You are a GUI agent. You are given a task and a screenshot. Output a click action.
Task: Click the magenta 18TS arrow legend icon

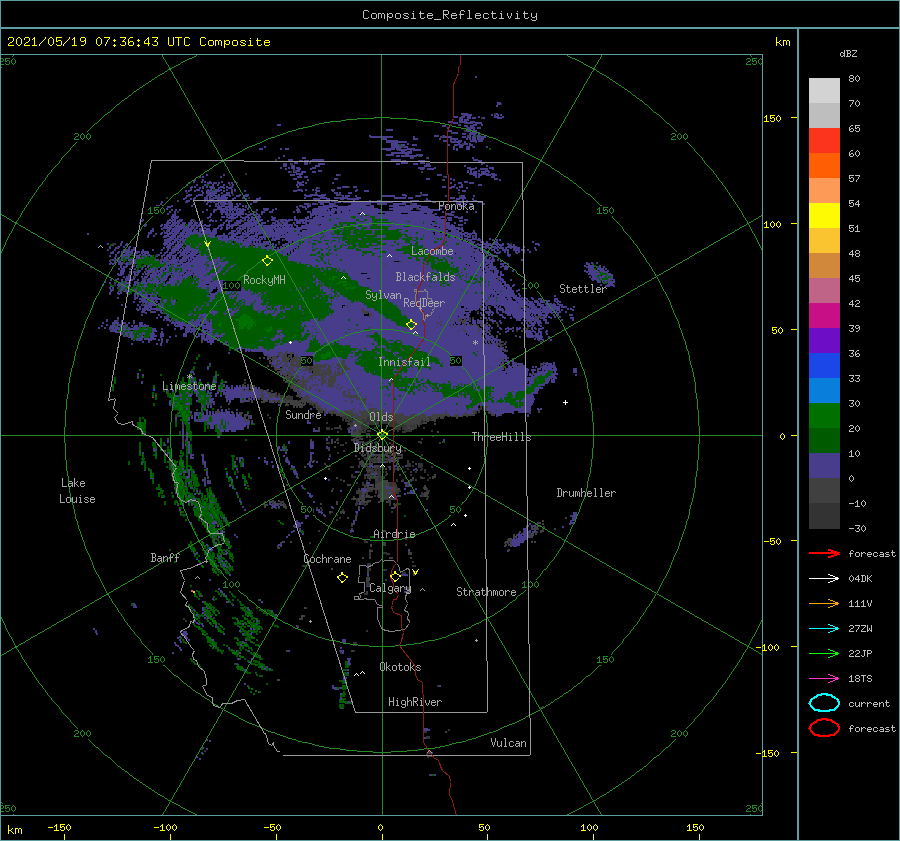(824, 679)
